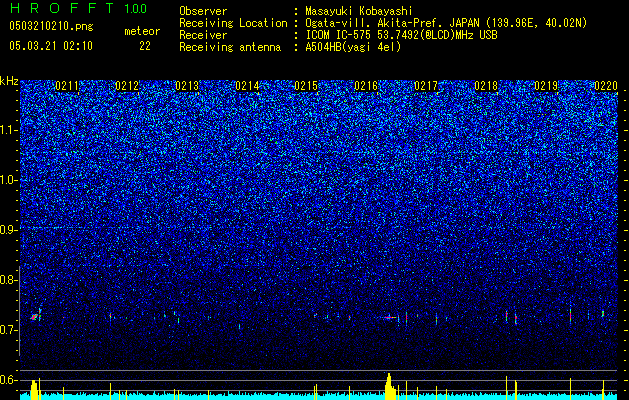Image resolution: width=629 pixels, height=400 pixels.
Task: Click the 'meteor' count label
Action: (x=142, y=31)
